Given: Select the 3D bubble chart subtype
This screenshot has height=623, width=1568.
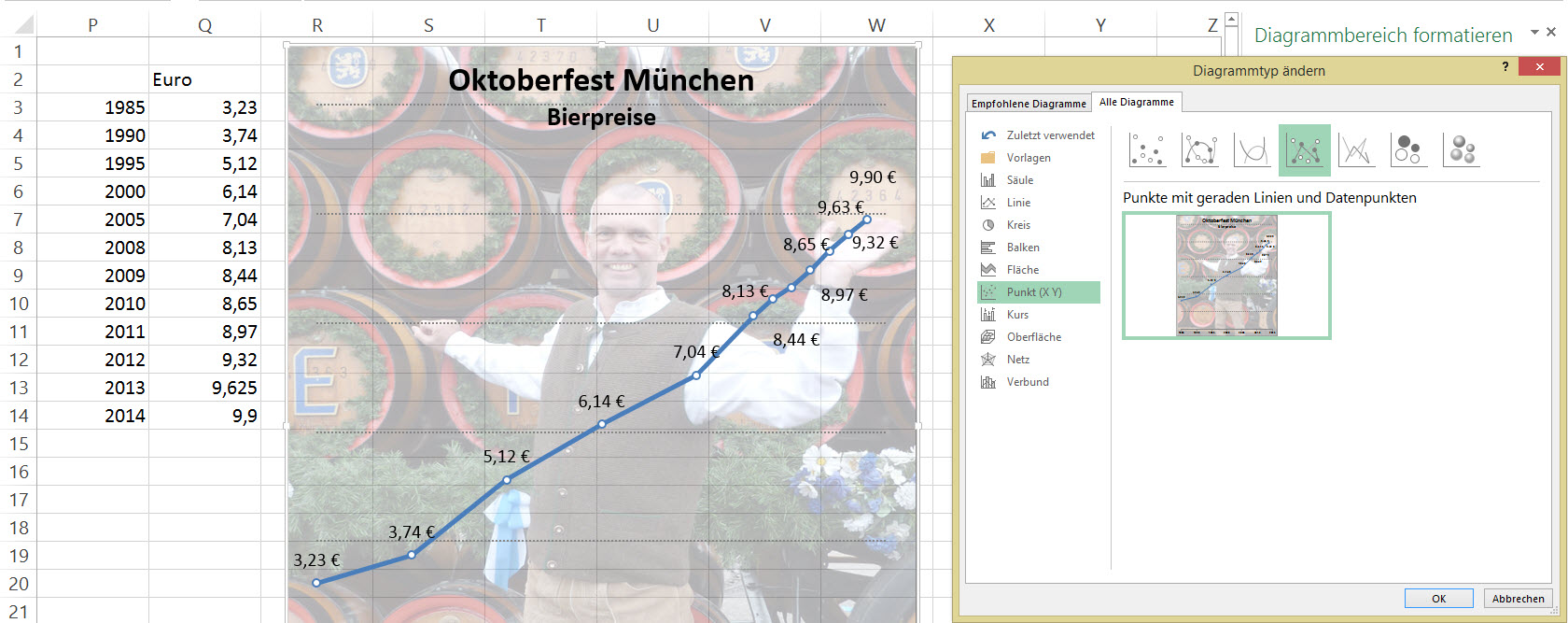Looking at the screenshot, I should tap(1462, 149).
